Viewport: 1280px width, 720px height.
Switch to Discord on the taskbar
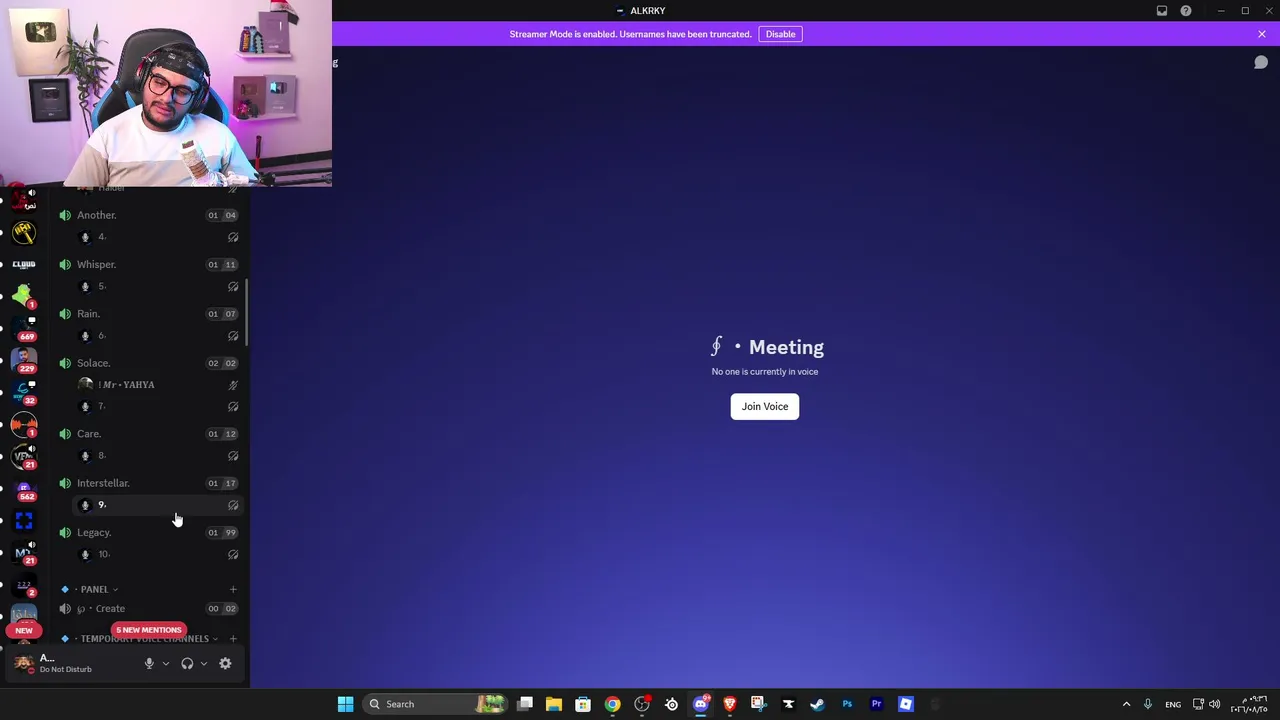(700, 704)
